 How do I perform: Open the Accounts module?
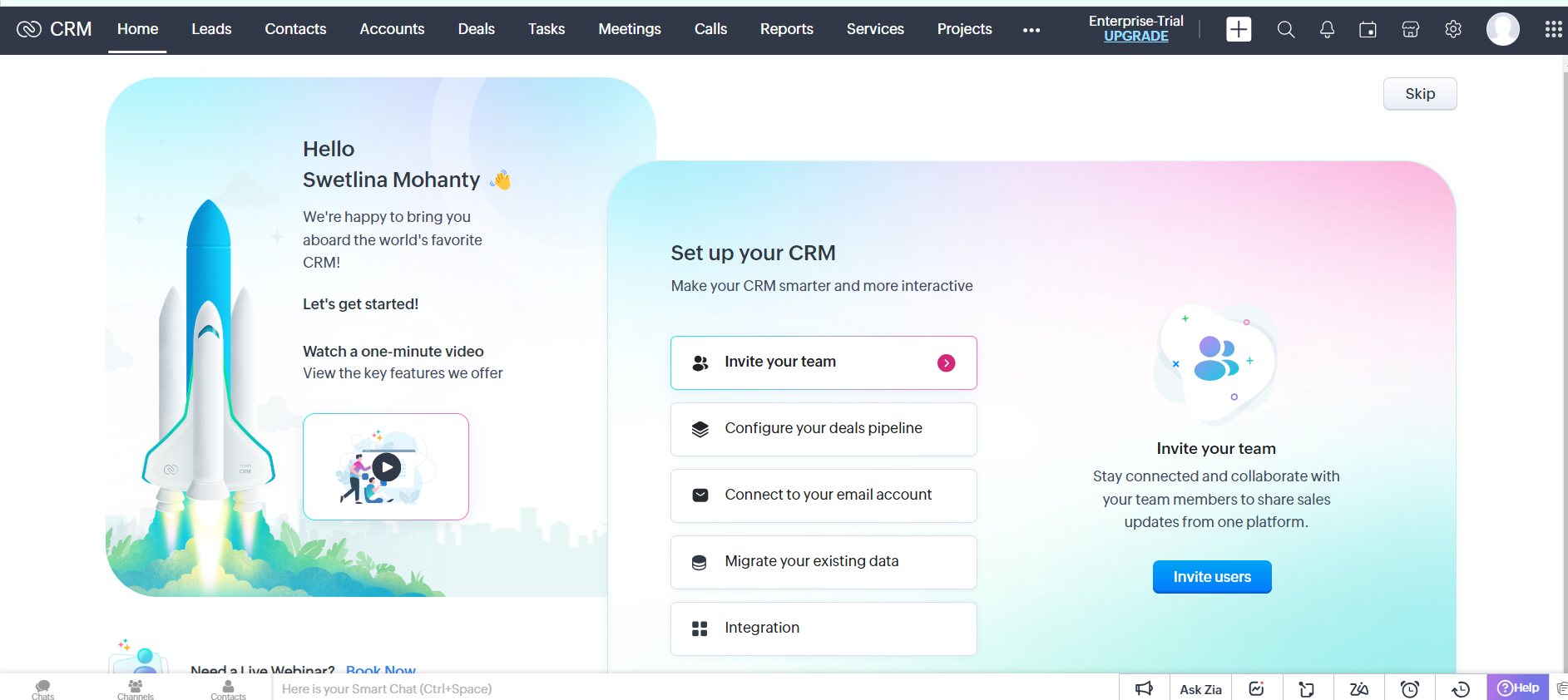[x=392, y=29]
